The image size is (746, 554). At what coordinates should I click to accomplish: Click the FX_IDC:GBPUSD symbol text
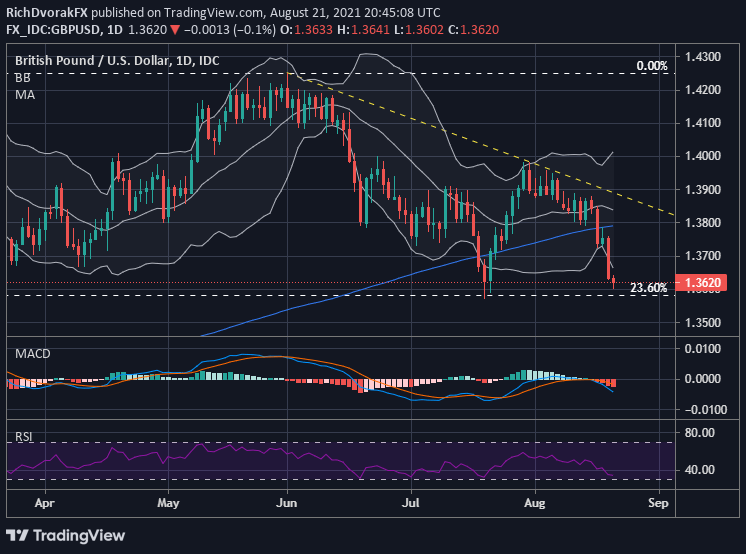[53, 30]
